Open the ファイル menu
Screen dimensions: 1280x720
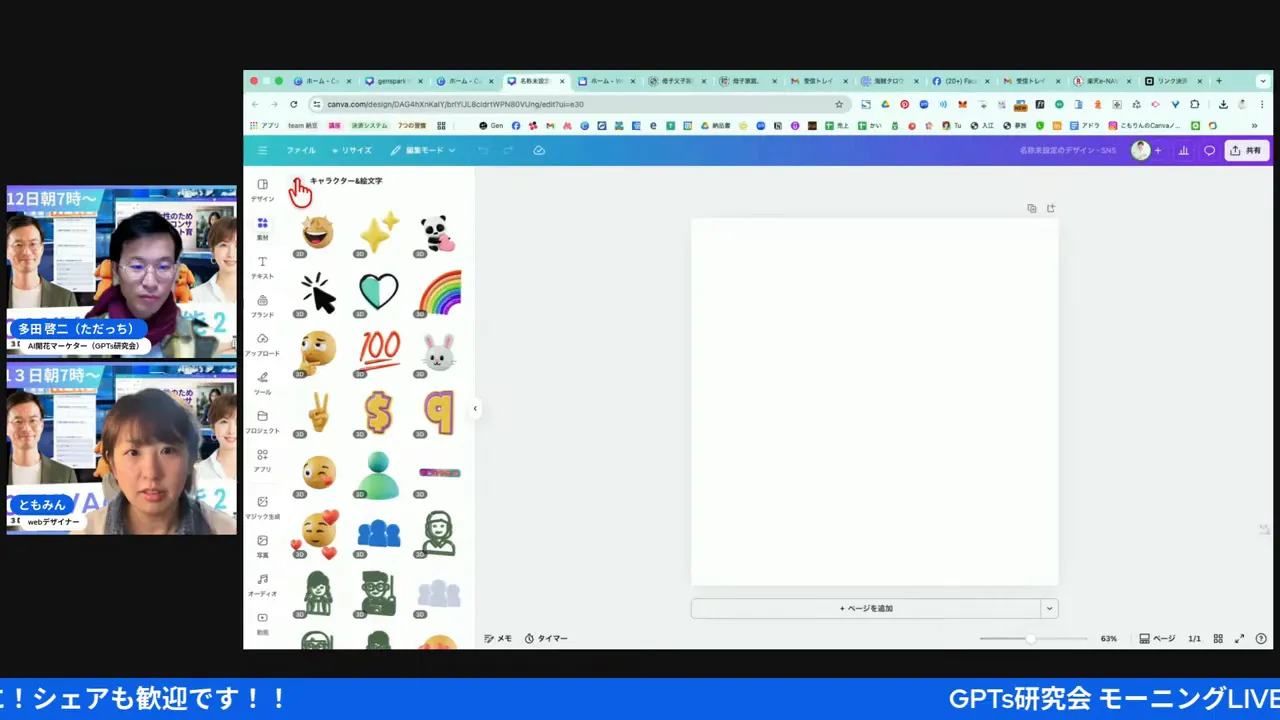point(301,150)
